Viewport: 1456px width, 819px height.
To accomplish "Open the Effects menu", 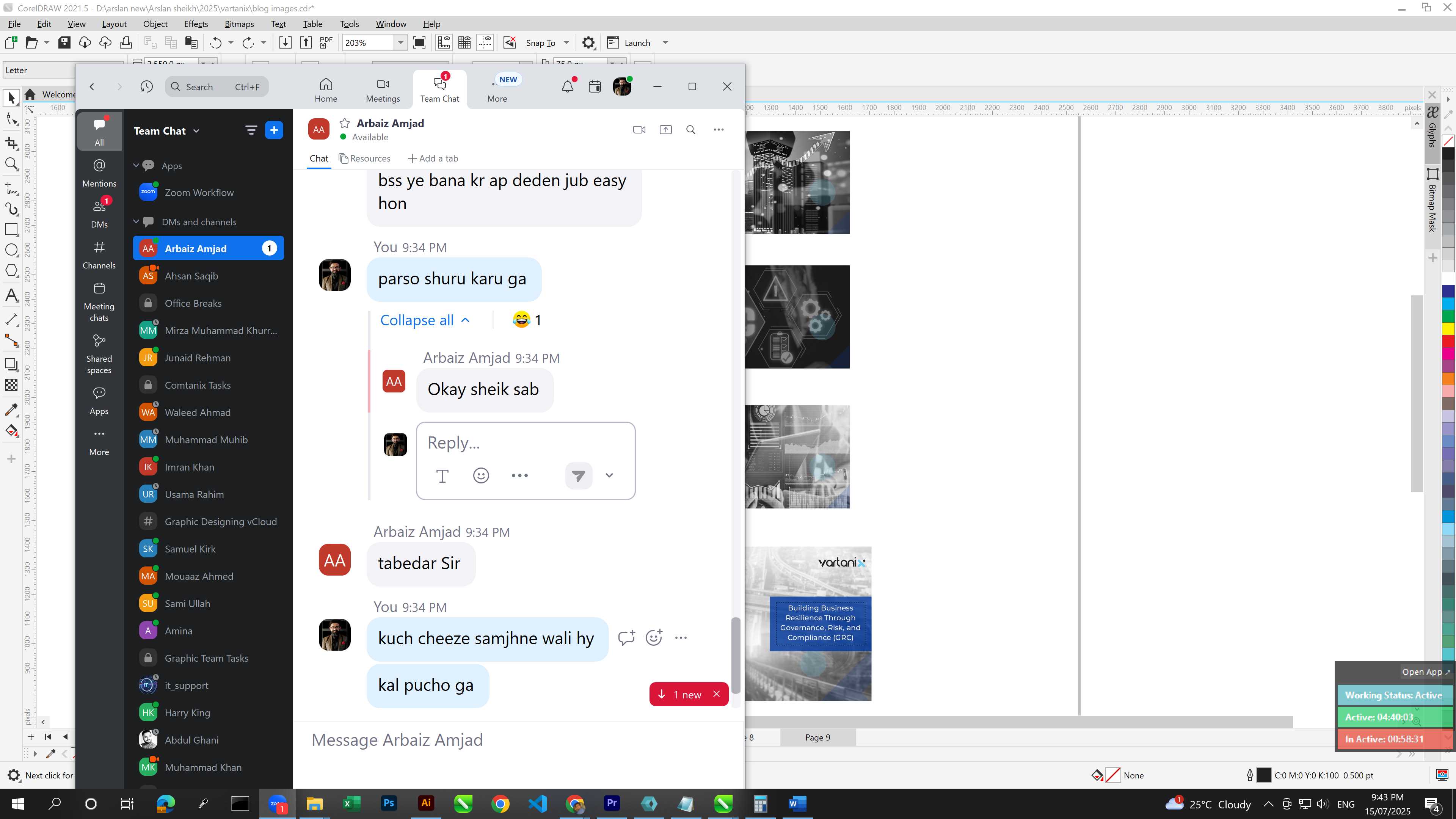I will point(196,24).
